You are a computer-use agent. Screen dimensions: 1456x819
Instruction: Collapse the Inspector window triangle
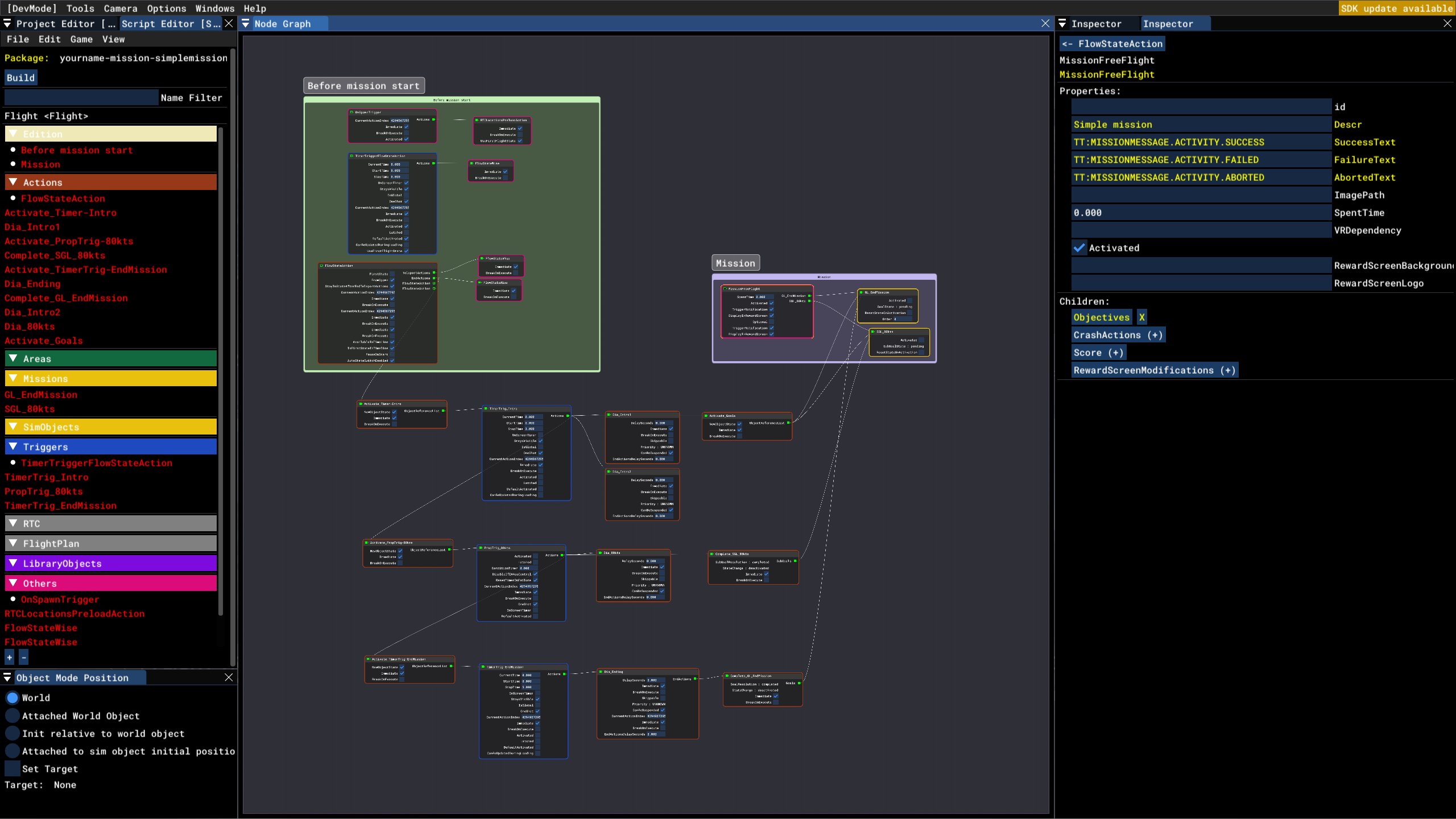pos(1062,23)
